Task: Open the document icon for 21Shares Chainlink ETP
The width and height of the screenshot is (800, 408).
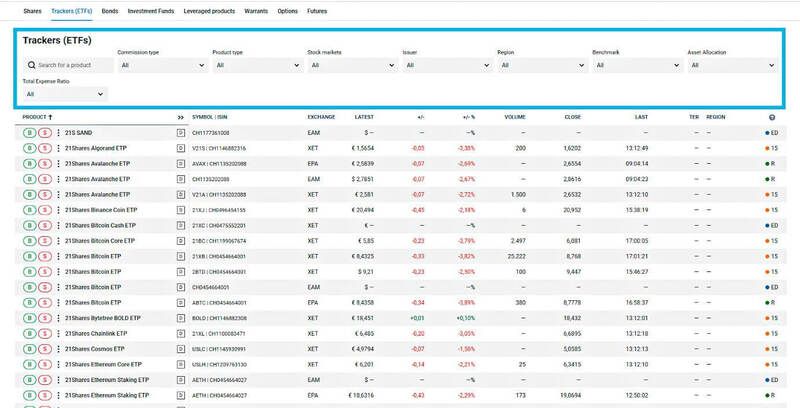Action: [181, 334]
